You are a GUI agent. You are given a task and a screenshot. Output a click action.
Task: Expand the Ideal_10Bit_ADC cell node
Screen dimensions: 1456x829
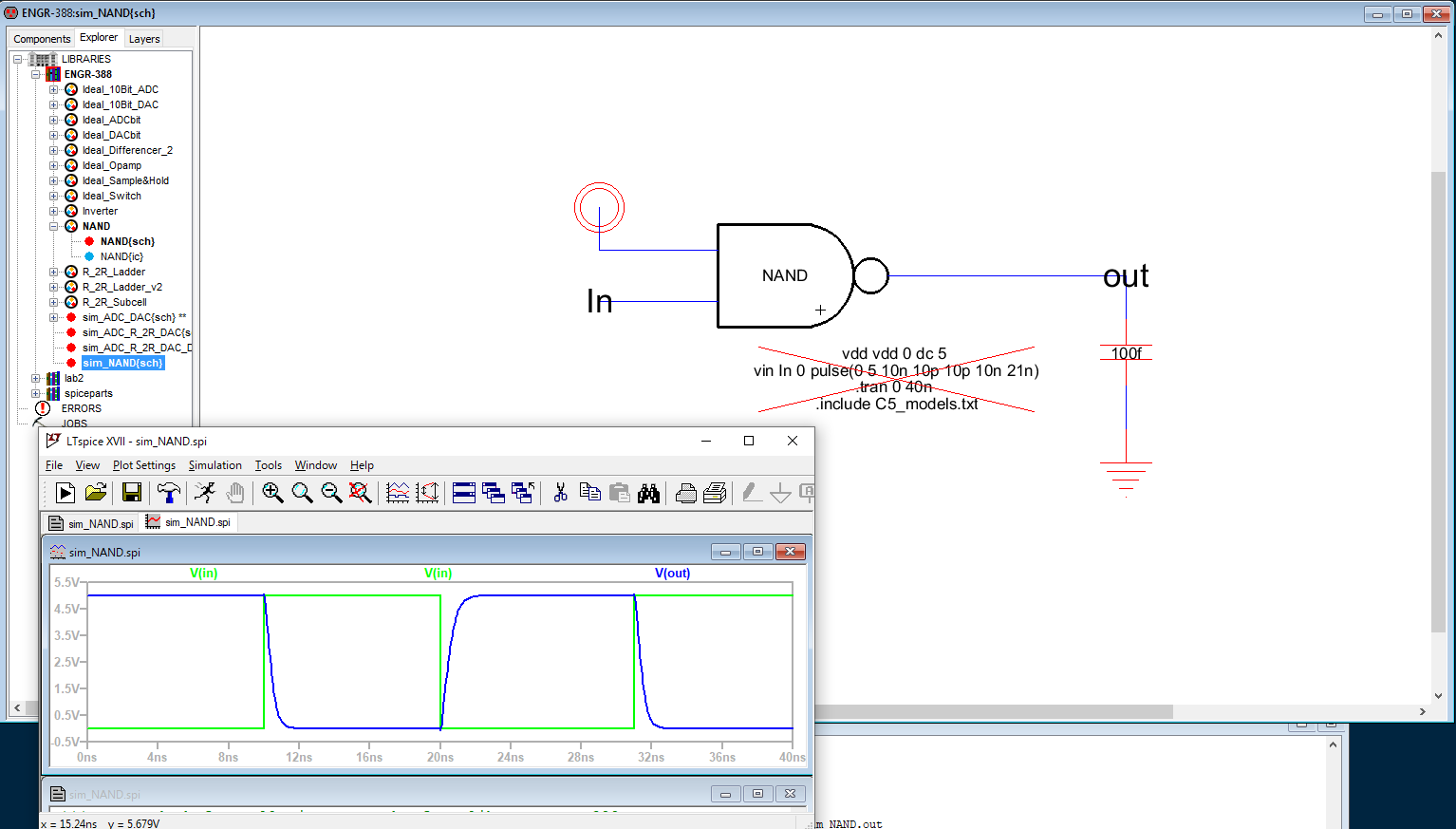(54, 89)
